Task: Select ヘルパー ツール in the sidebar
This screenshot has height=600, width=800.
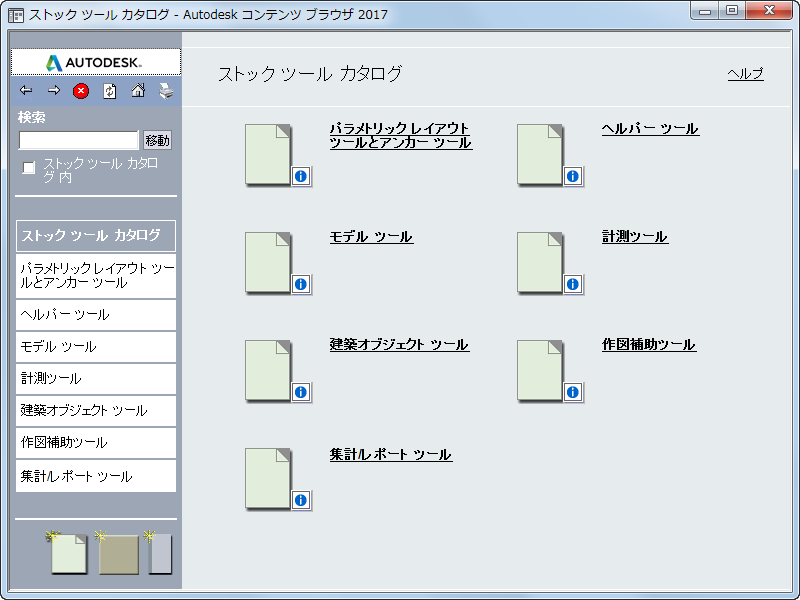Action: coord(96,315)
